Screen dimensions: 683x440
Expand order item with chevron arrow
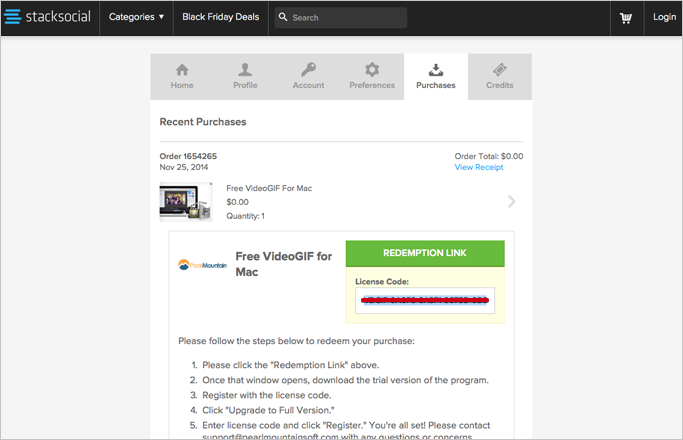coord(512,201)
